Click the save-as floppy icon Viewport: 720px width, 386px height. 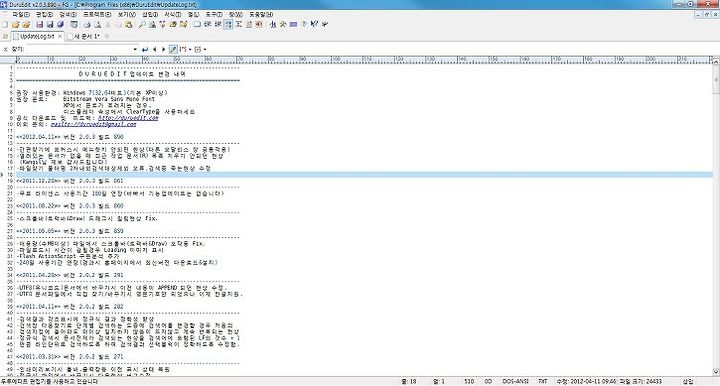pos(50,24)
